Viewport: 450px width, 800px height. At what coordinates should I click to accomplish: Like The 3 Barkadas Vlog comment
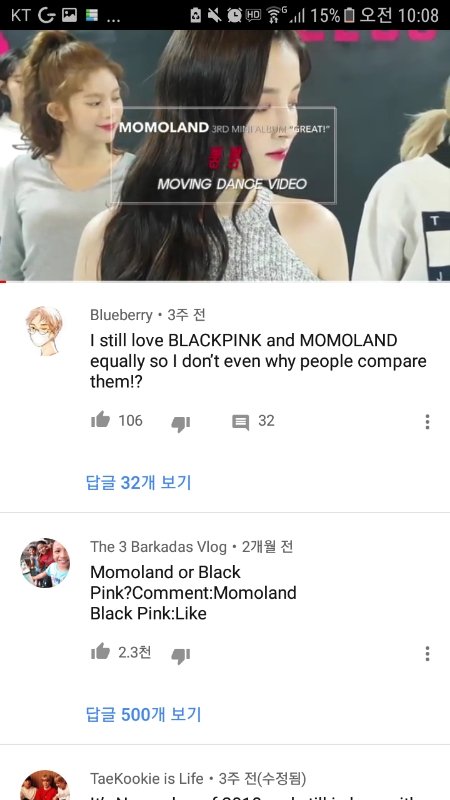(x=101, y=652)
